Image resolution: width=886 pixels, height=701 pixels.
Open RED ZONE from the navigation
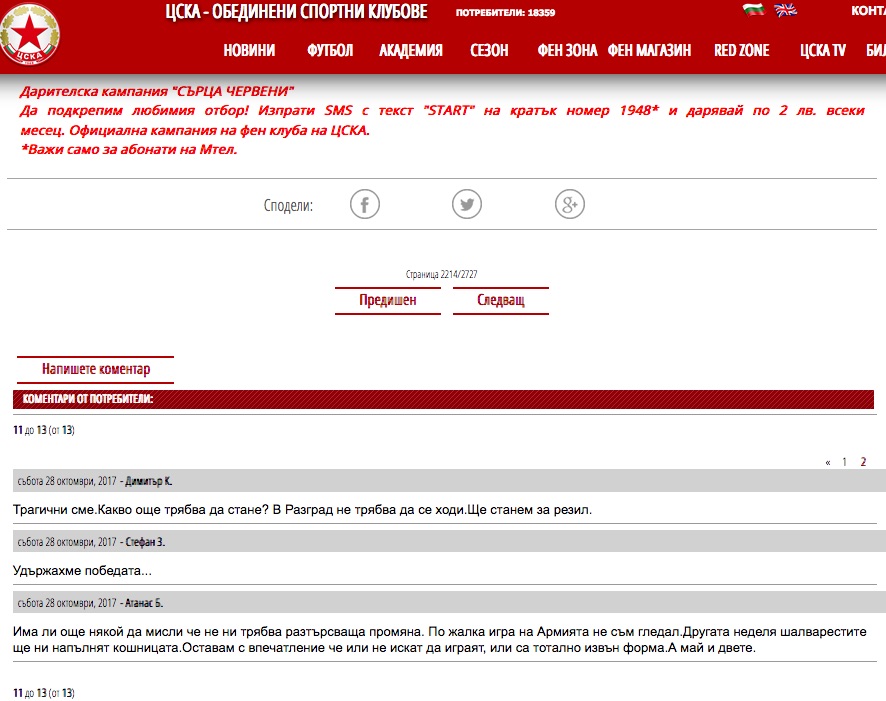tap(742, 51)
